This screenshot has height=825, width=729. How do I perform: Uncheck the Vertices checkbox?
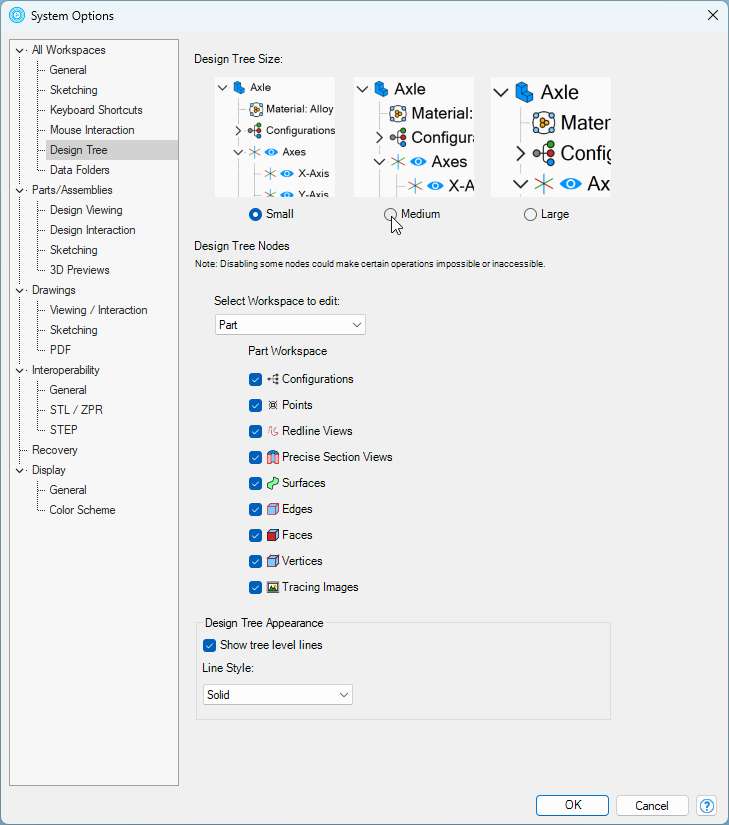(255, 561)
